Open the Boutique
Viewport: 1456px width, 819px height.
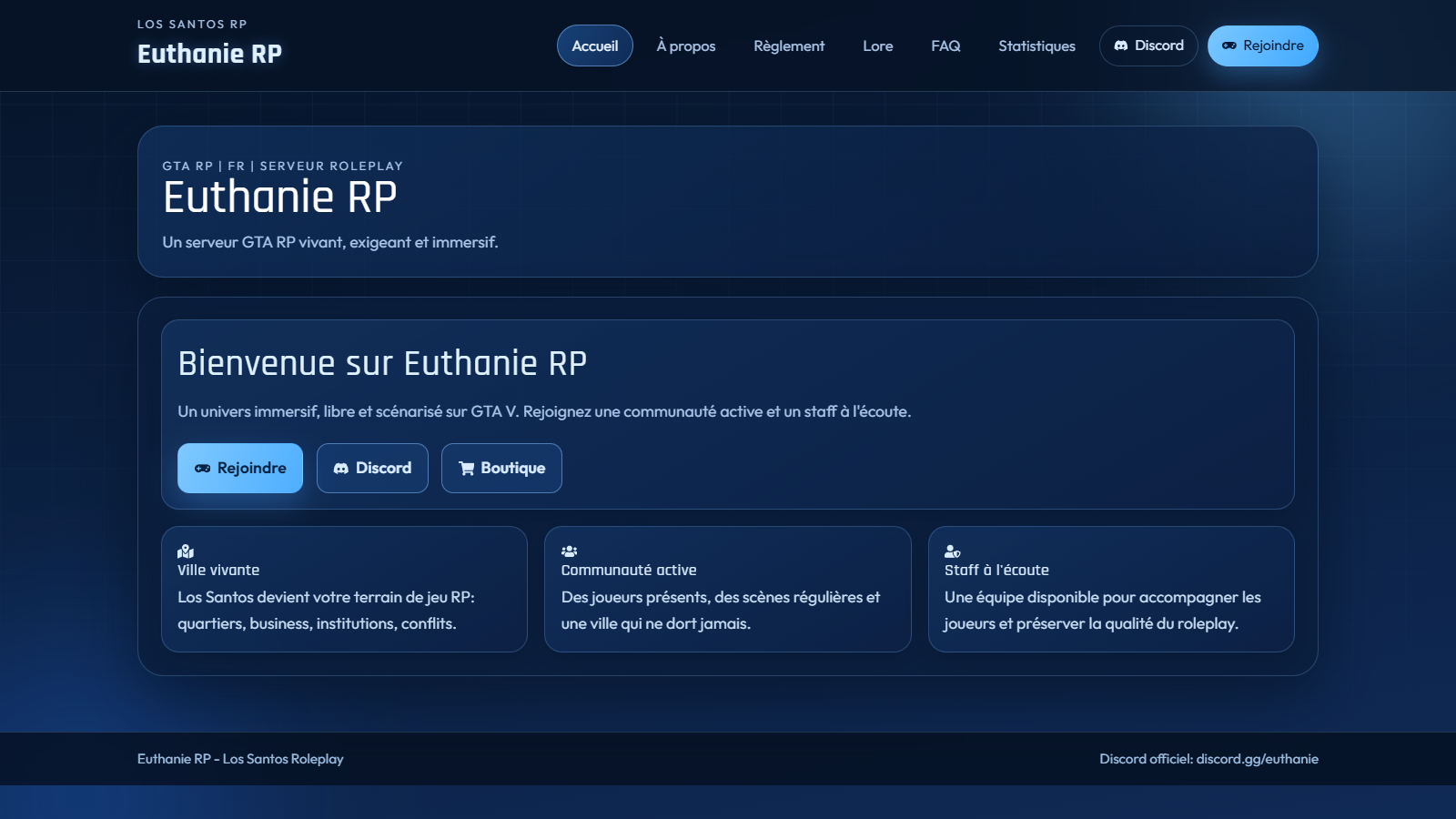(501, 468)
